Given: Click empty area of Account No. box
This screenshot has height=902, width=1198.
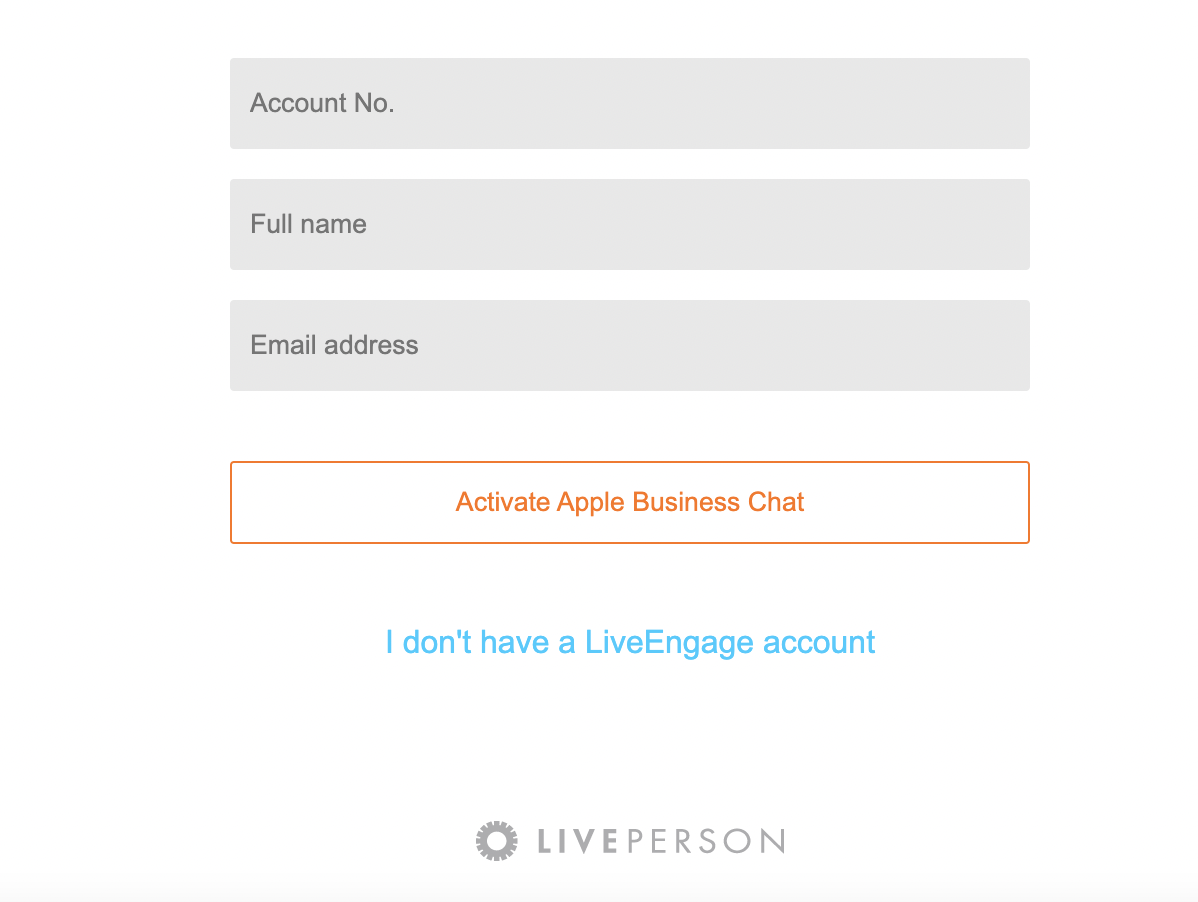Looking at the screenshot, I should (x=711, y=103).
